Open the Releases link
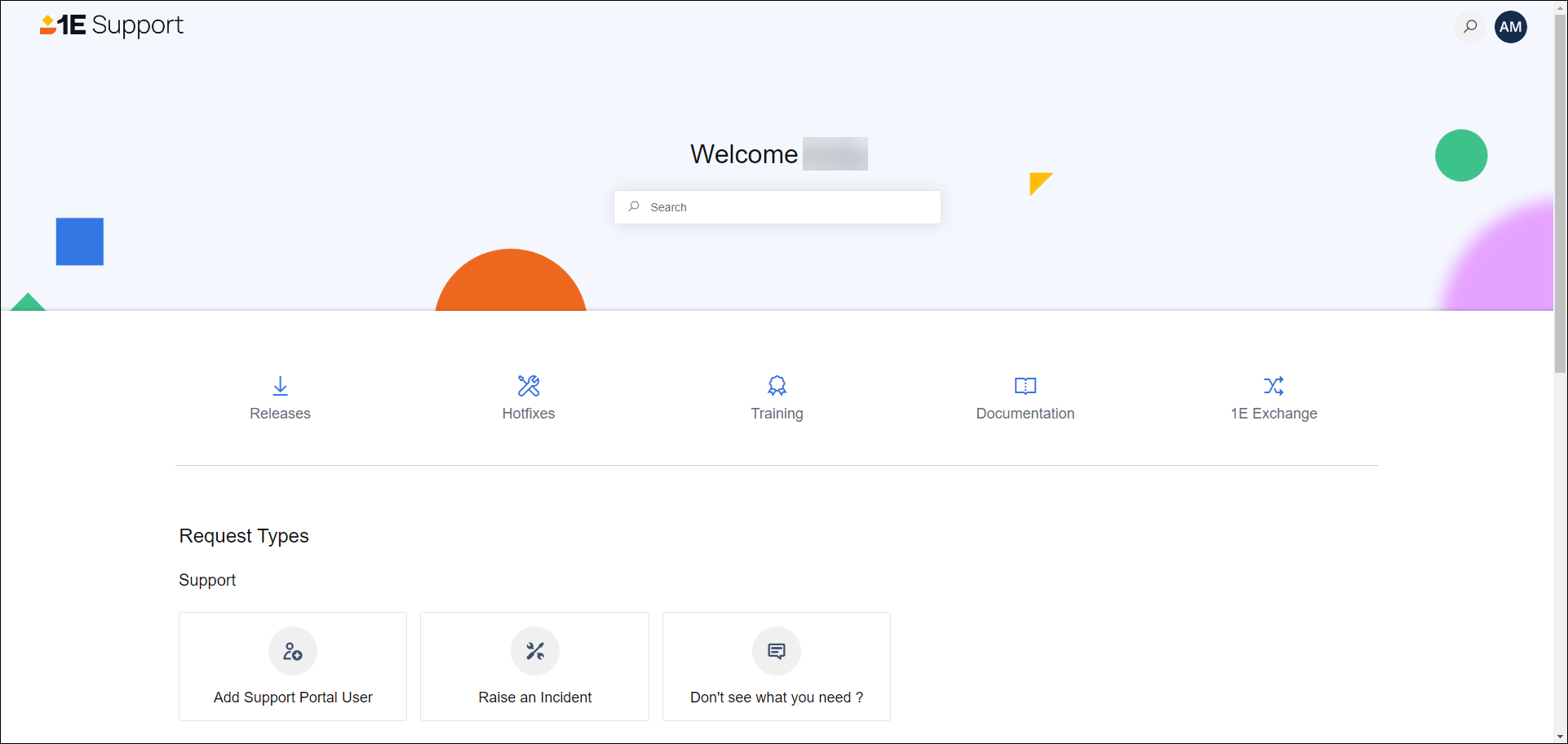Screen dimensions: 1568x744 (280, 414)
